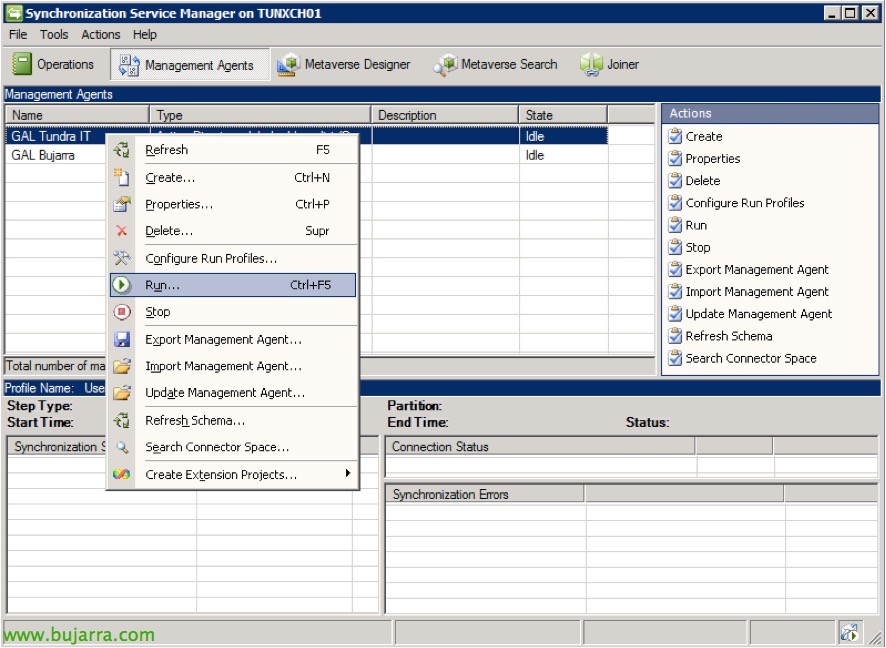Image resolution: width=886 pixels, height=648 pixels.
Task: Select Refresh Schema... in the context menu
Action: (233, 420)
